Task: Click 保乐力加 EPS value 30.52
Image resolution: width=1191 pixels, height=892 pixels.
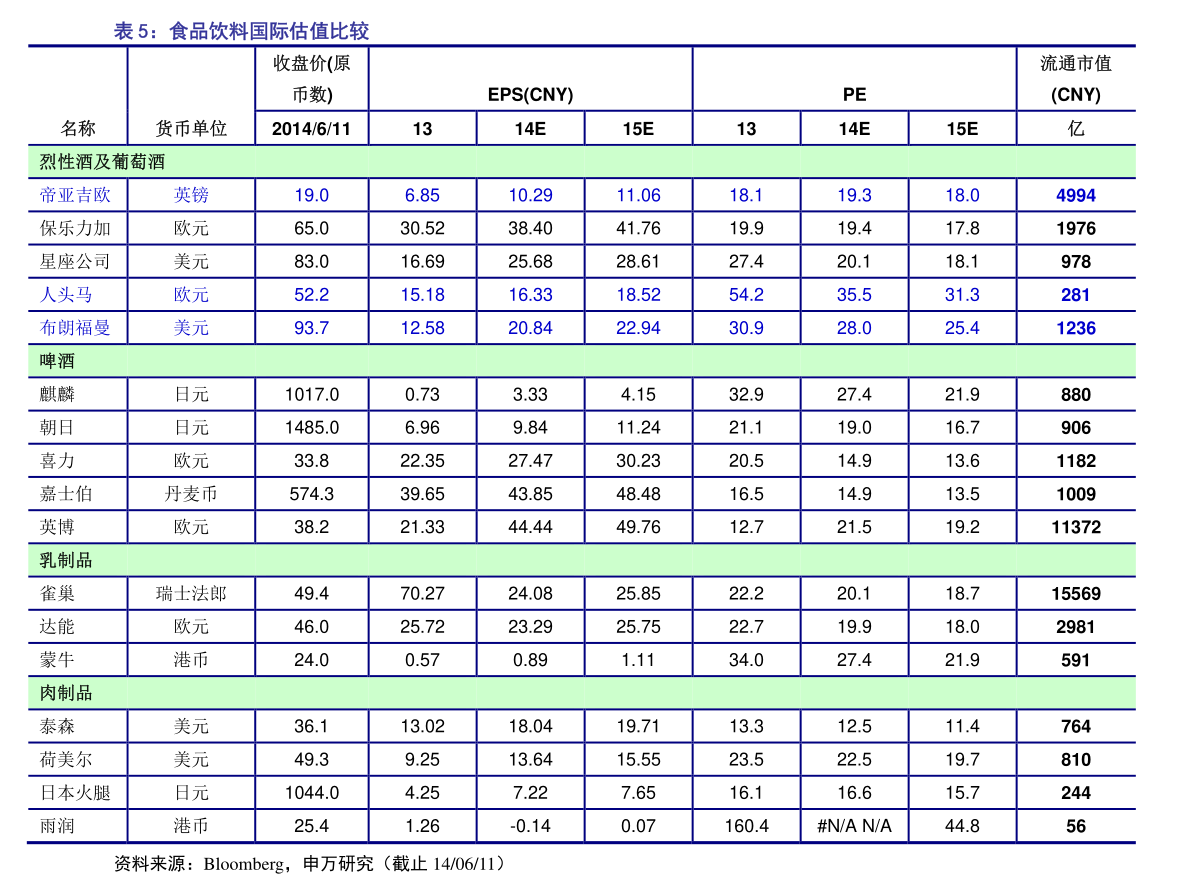Action: point(422,228)
